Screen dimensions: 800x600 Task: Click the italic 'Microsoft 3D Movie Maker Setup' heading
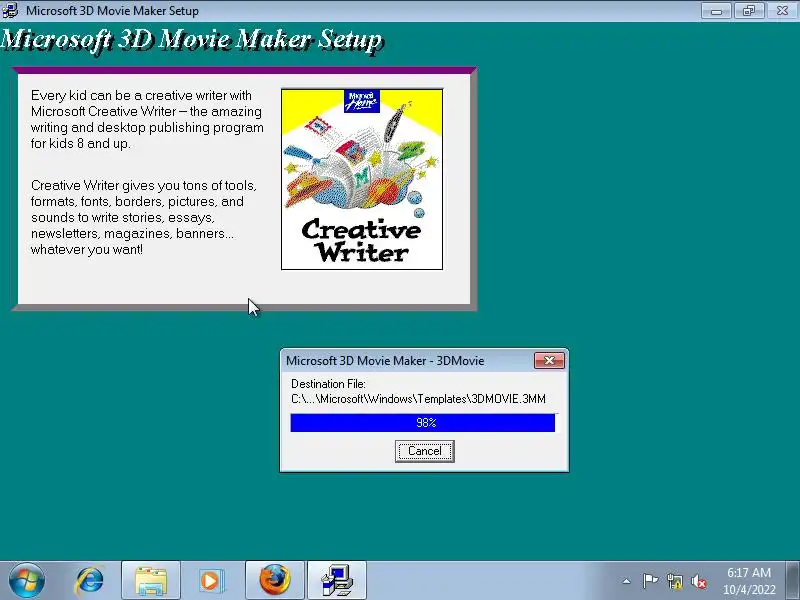(x=191, y=40)
